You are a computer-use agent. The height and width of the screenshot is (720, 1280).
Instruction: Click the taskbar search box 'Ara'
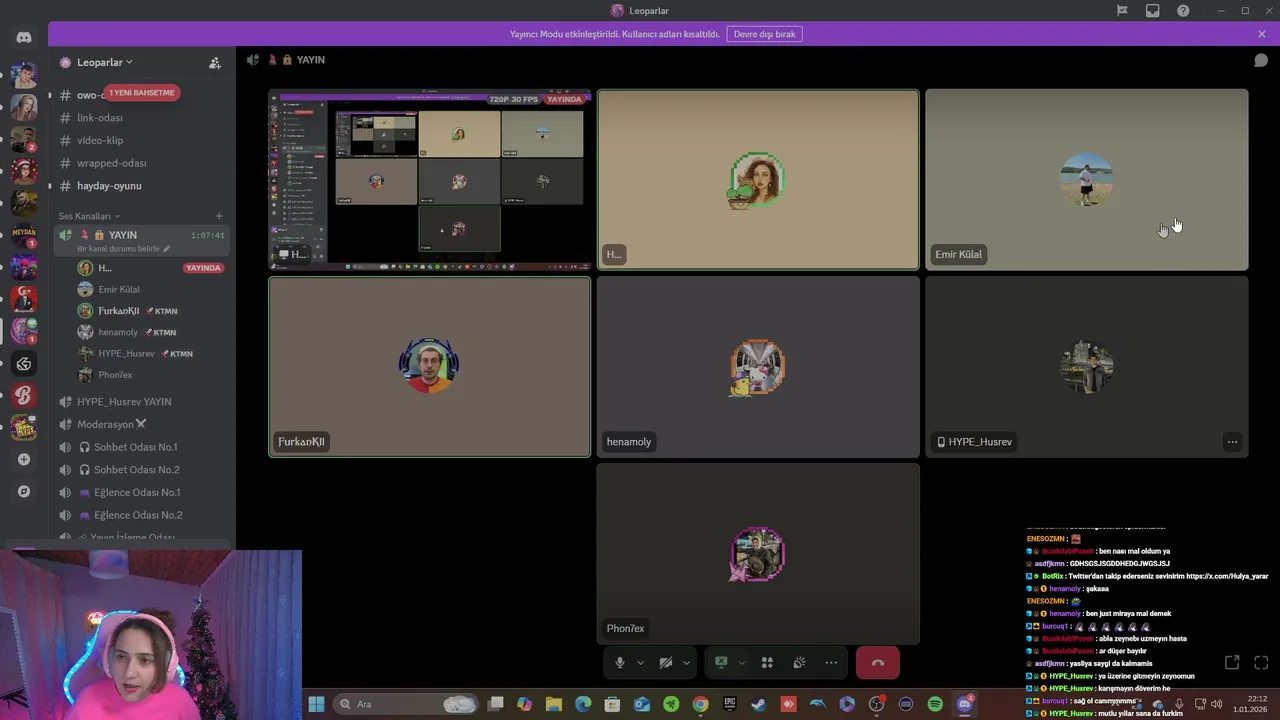pyautogui.click(x=406, y=704)
